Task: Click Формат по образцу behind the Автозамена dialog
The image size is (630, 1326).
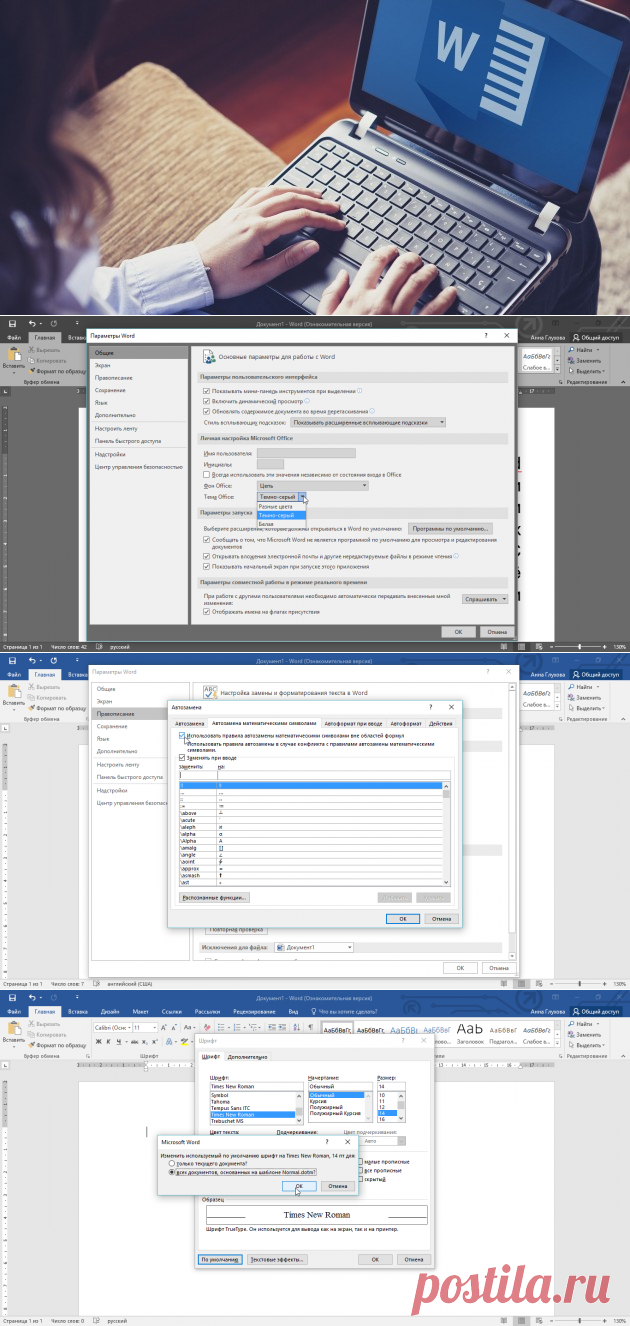Action: pos(59,710)
